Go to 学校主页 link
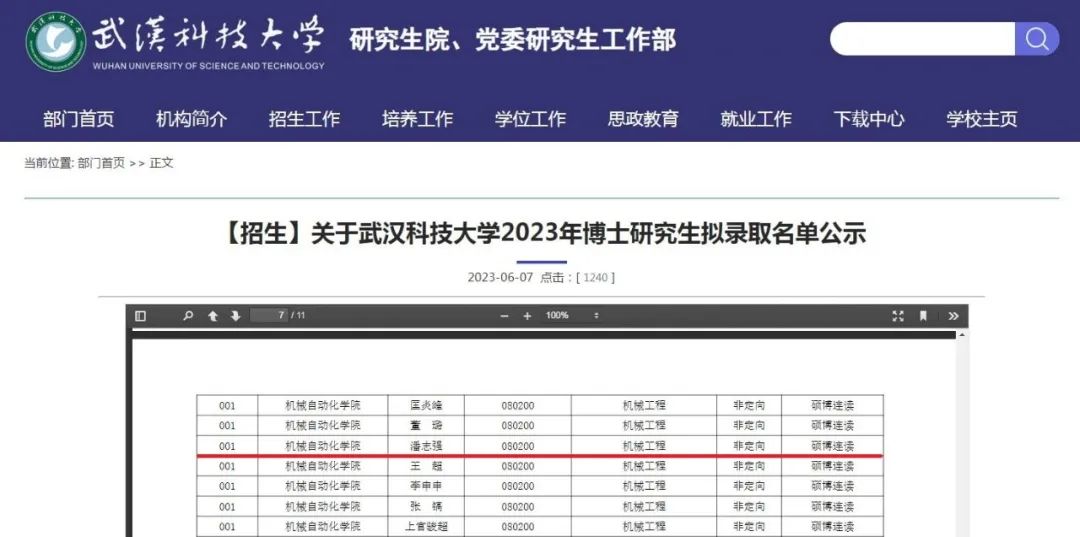This screenshot has height=537, width=1080. pyautogui.click(x=982, y=119)
